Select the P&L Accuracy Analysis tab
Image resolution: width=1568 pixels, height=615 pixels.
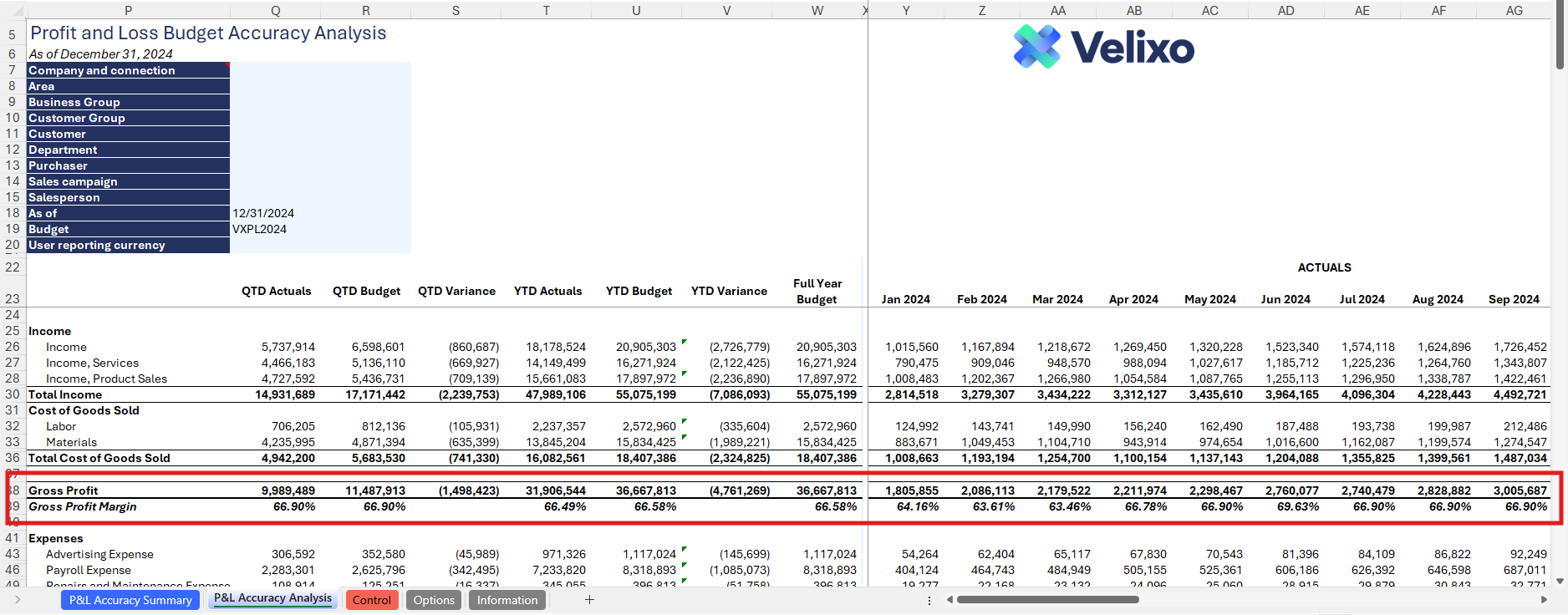click(272, 598)
